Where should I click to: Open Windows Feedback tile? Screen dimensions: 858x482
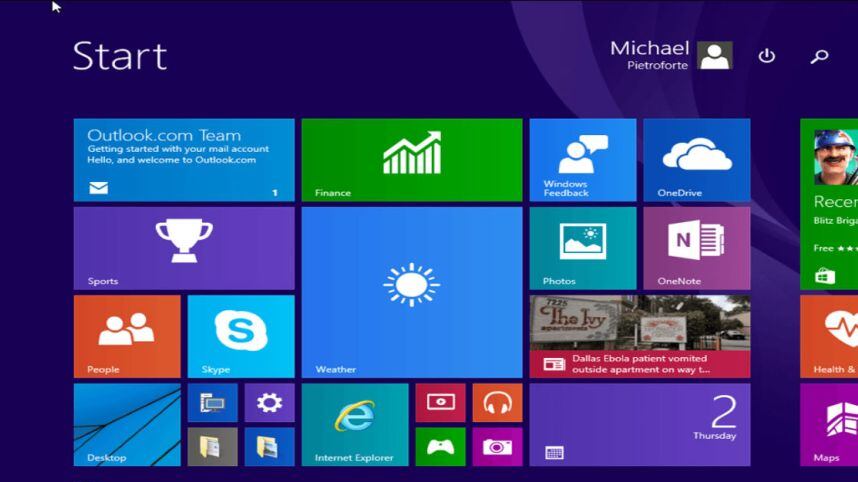[x=582, y=159]
